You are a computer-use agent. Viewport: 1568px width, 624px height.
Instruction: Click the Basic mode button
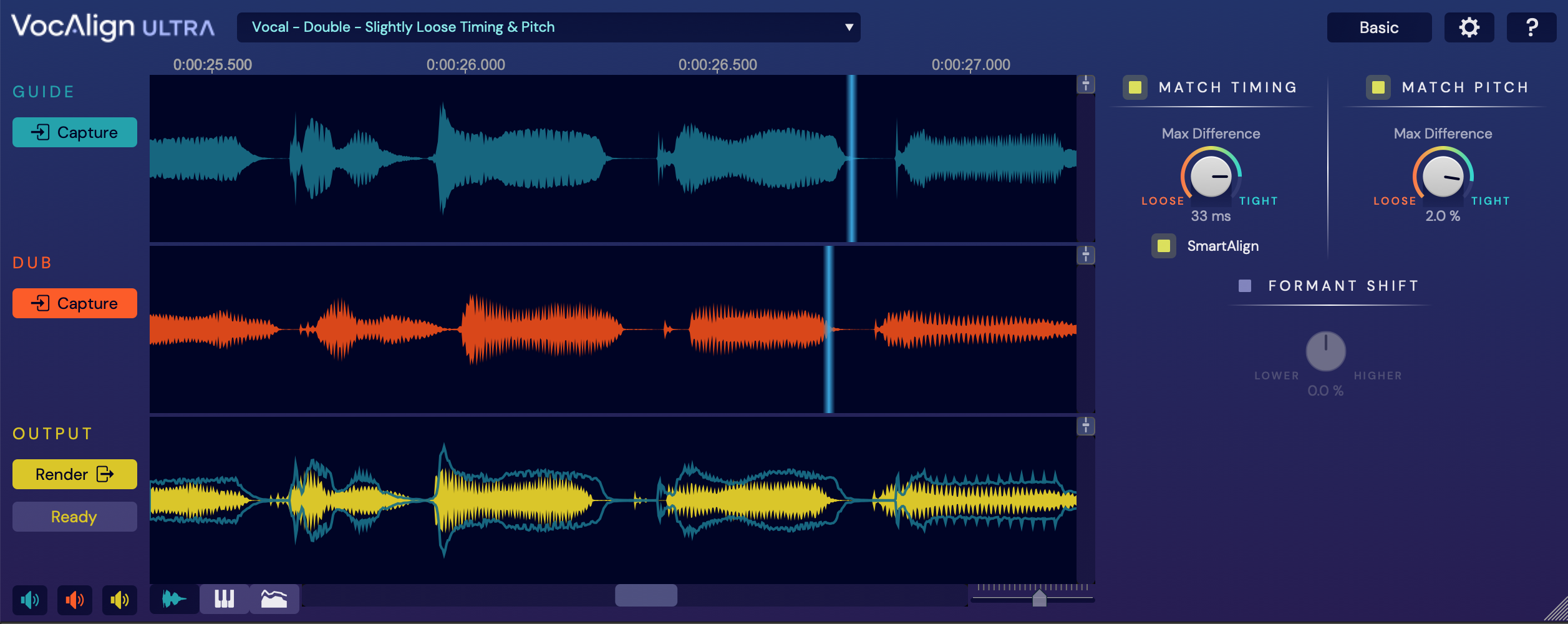[1379, 27]
